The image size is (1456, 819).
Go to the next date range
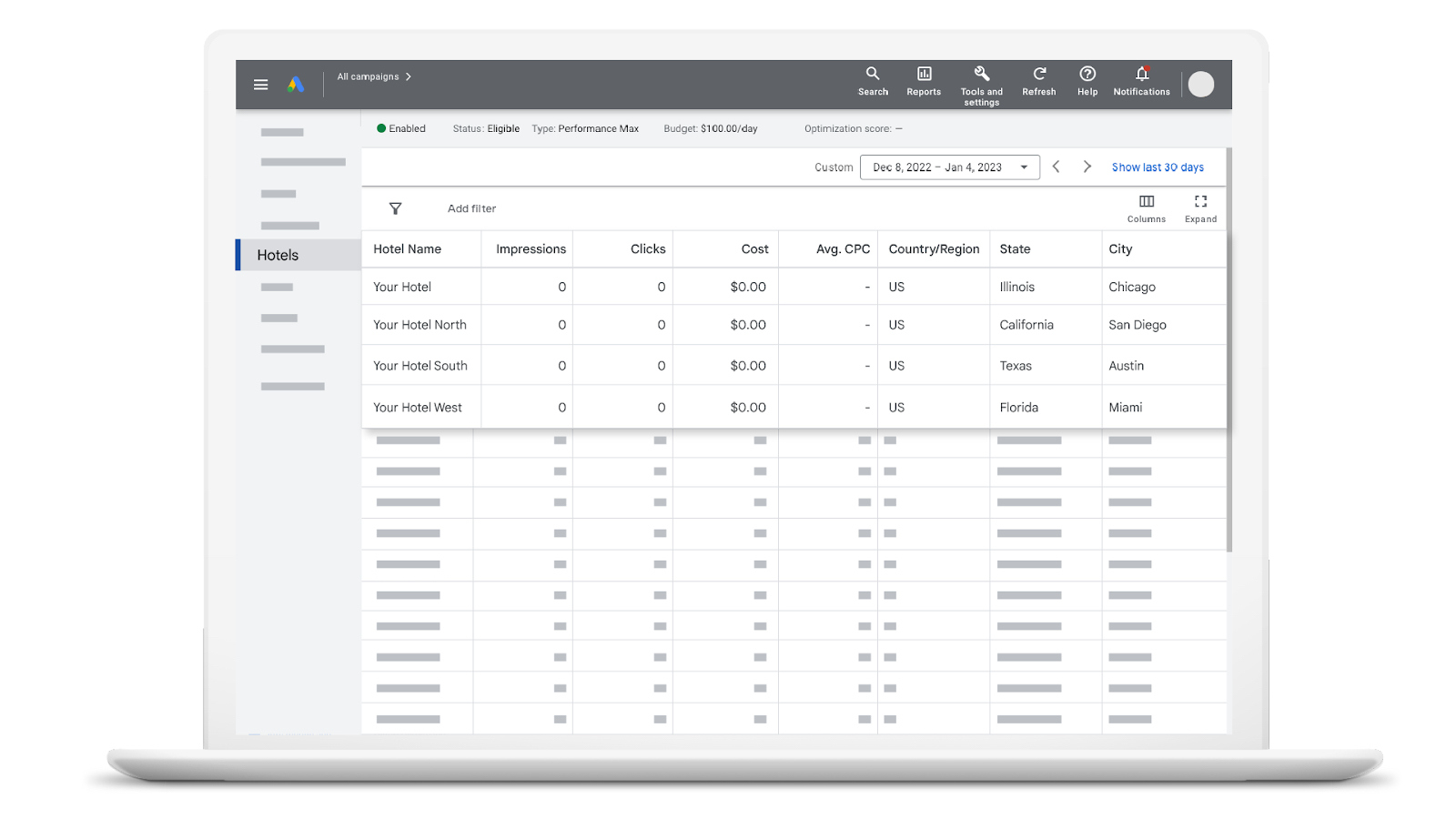tap(1087, 167)
